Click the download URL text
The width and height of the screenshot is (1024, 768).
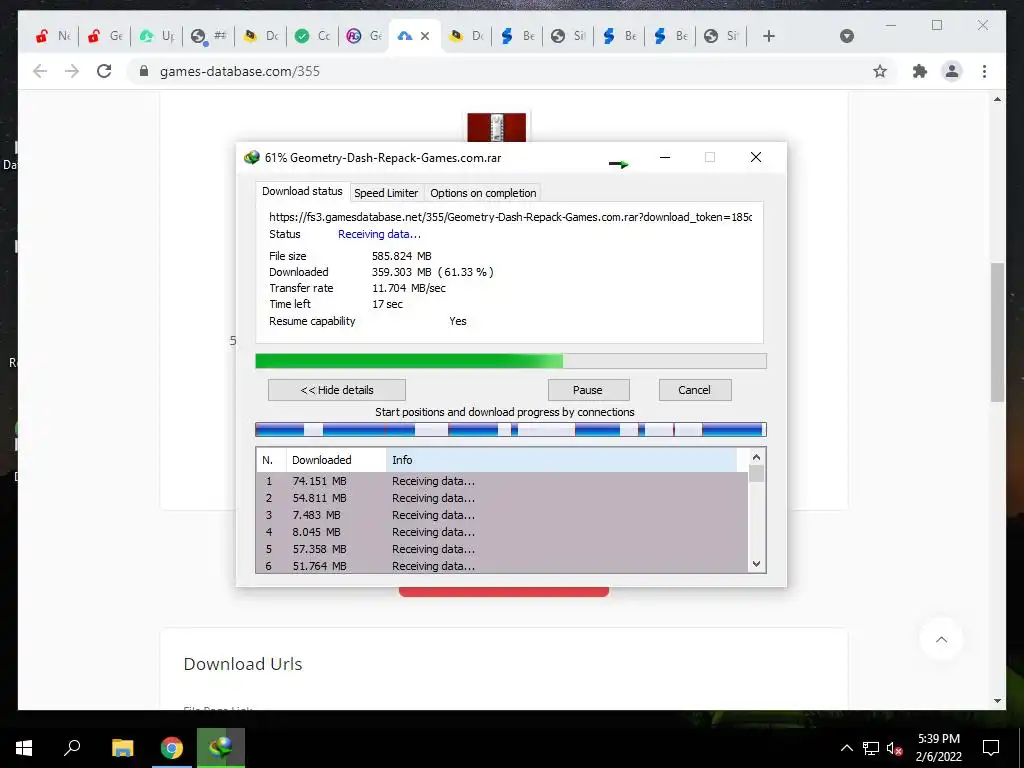point(511,217)
